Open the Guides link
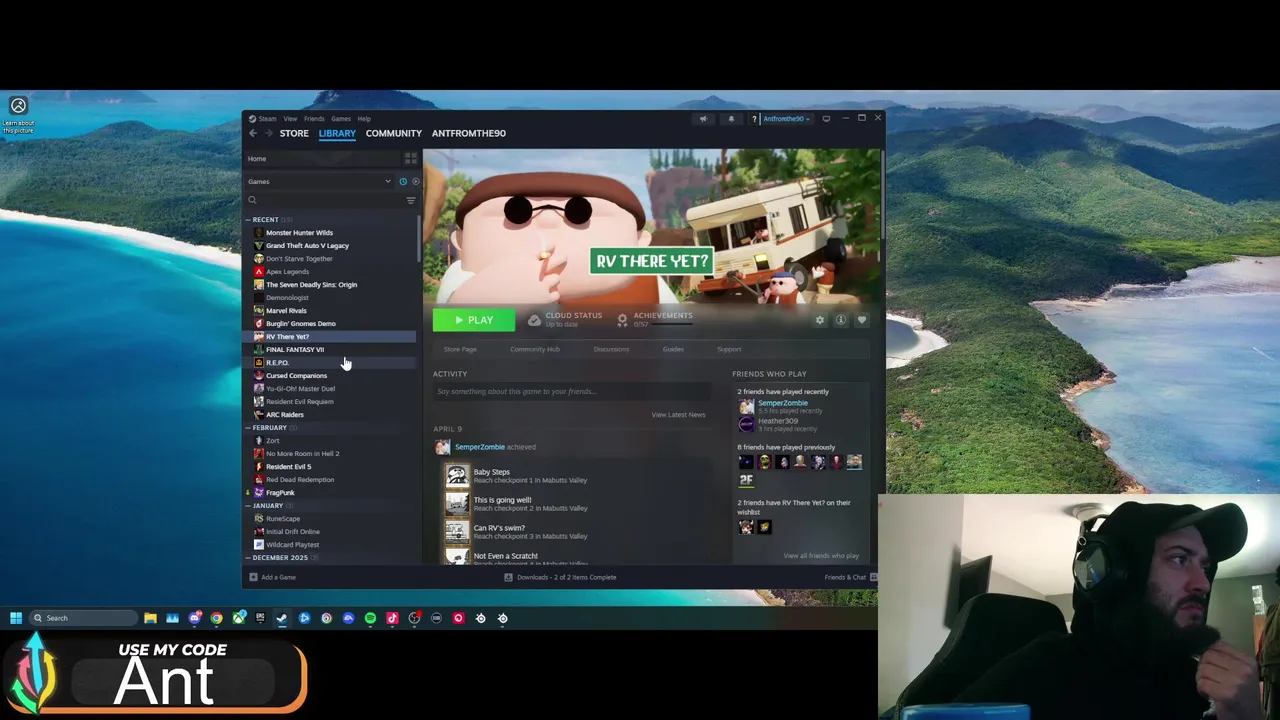 (x=673, y=349)
